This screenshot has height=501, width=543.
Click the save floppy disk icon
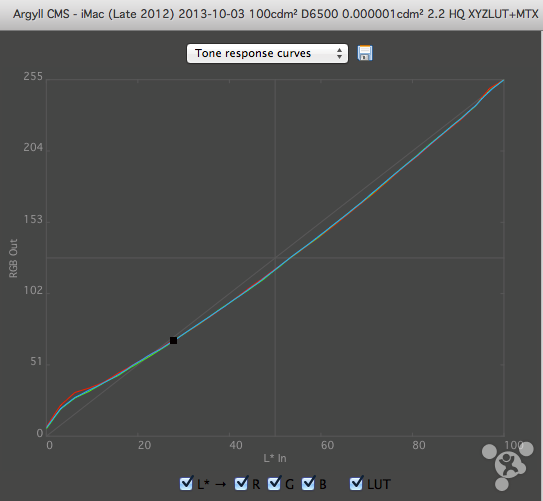365,53
